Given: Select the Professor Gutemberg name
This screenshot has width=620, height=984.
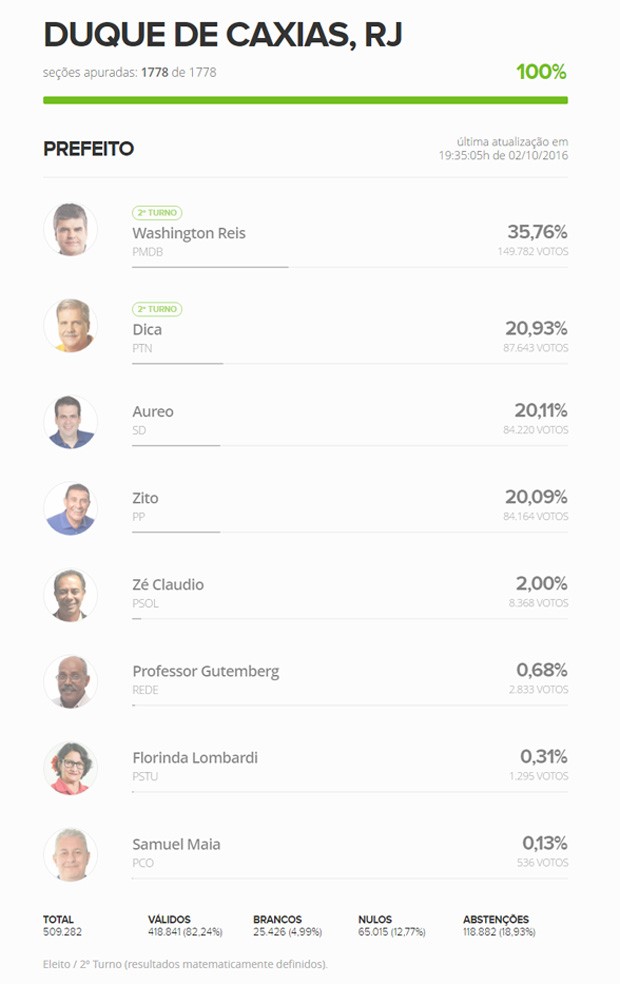Looking at the screenshot, I should coord(206,671).
